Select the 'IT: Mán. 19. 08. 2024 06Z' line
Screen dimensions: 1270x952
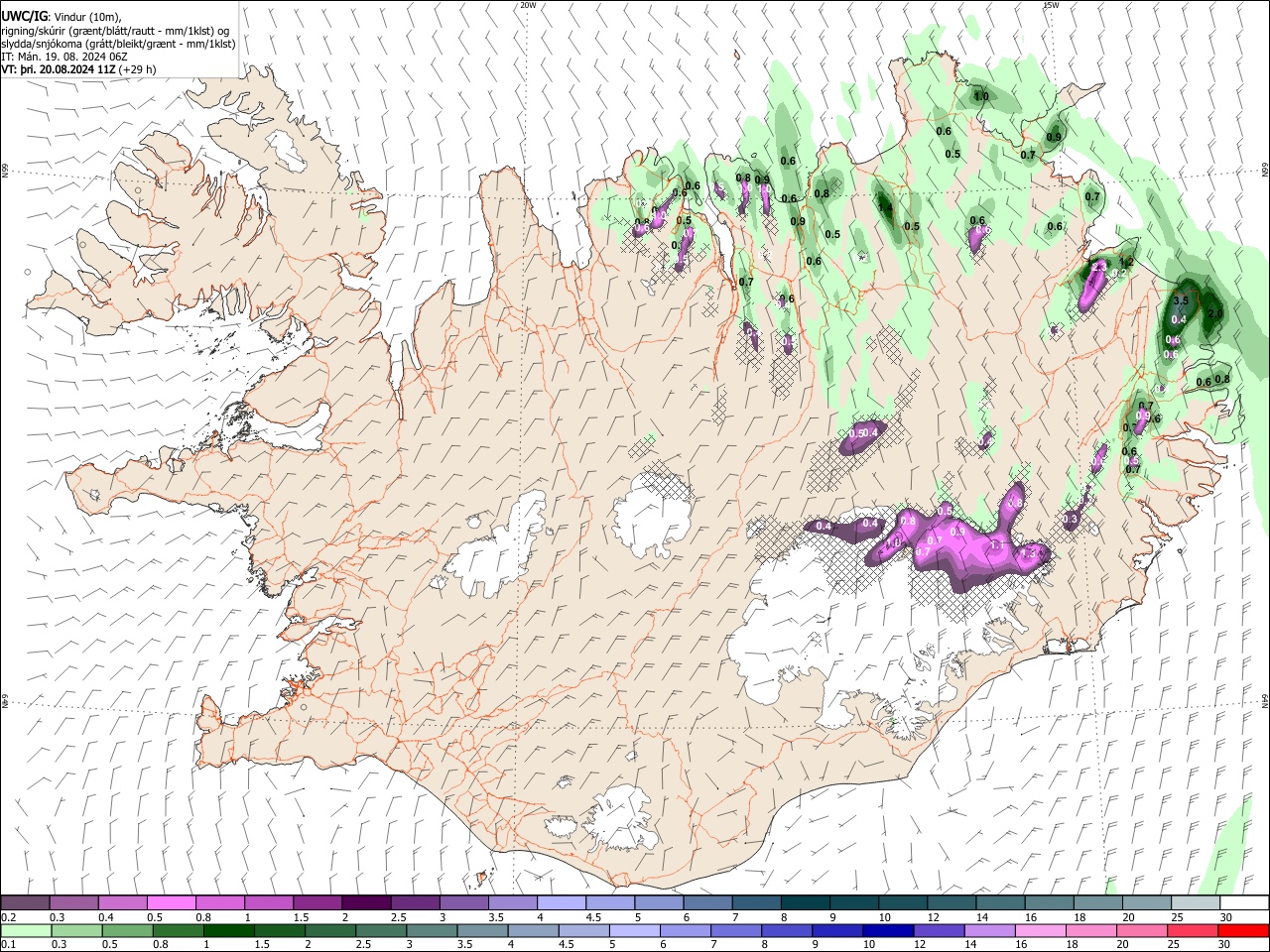pos(64,57)
